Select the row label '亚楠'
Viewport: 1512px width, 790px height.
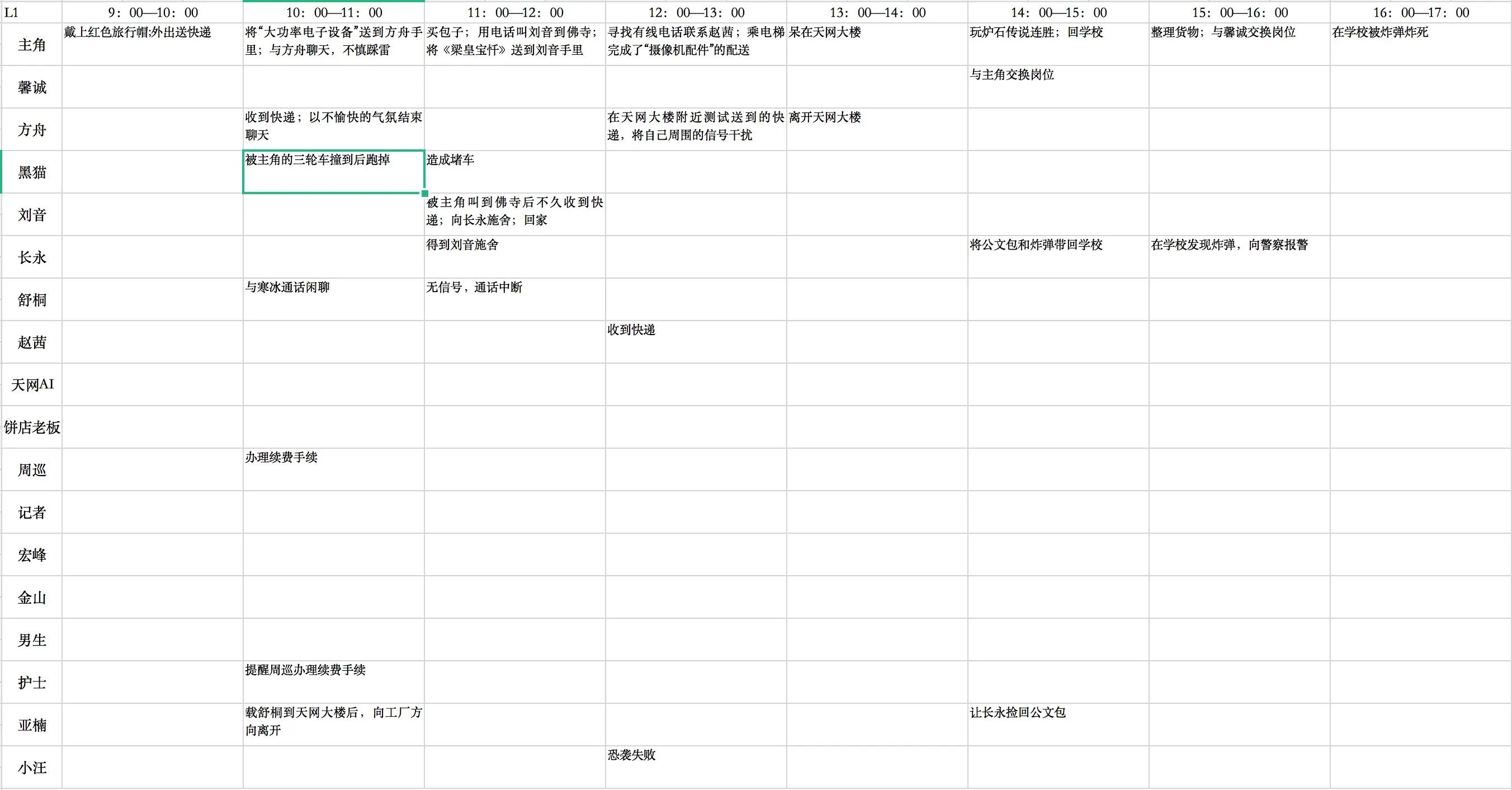[32, 725]
